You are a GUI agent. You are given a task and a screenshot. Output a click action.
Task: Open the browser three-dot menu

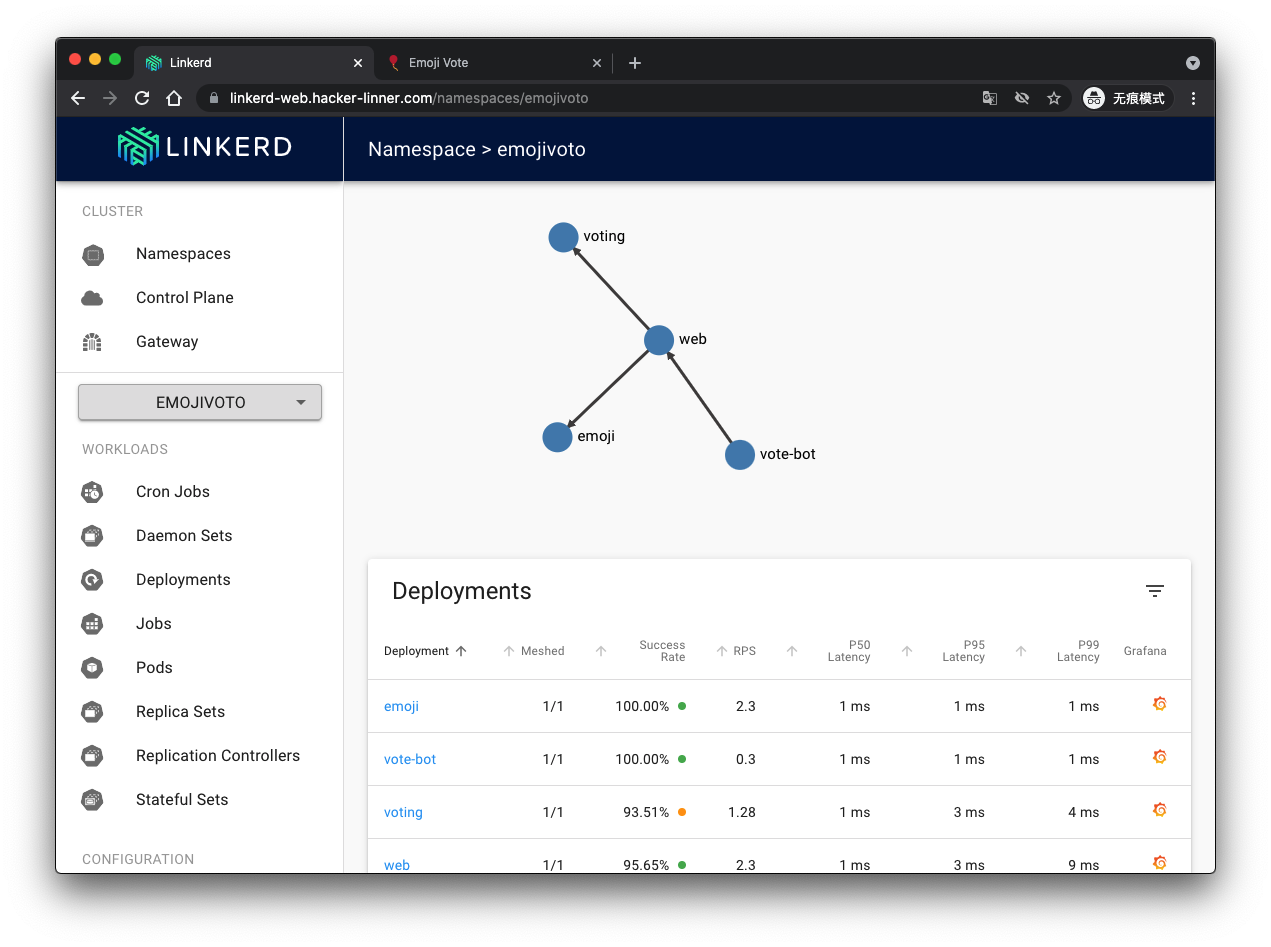pos(1193,98)
